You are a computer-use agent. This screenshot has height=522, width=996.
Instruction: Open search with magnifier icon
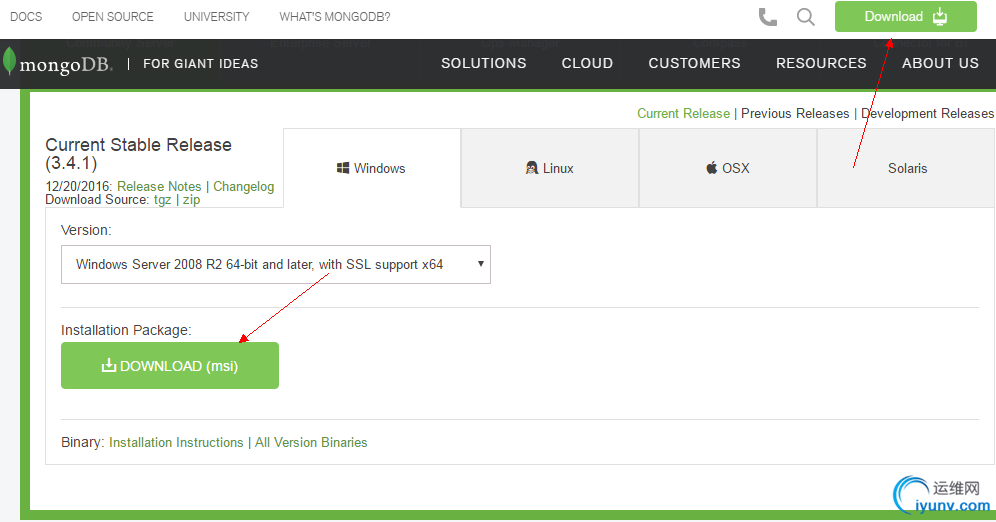805,17
